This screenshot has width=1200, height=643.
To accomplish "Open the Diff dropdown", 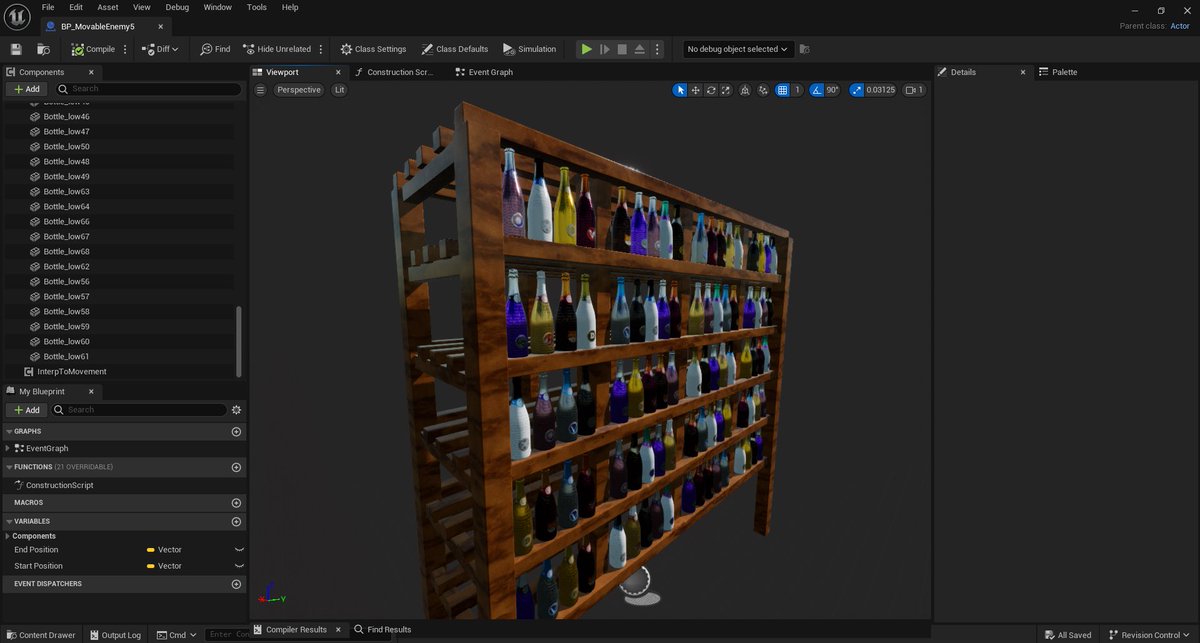I will (x=160, y=49).
